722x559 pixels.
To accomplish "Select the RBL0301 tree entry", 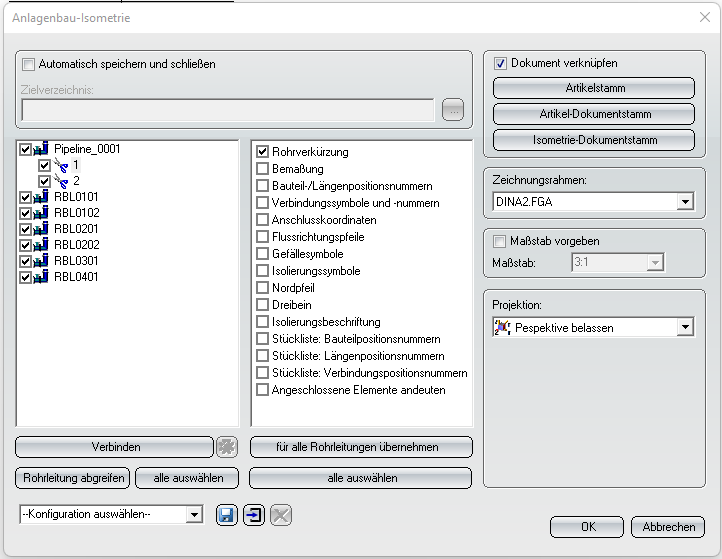I will pyautogui.click(x=76, y=261).
